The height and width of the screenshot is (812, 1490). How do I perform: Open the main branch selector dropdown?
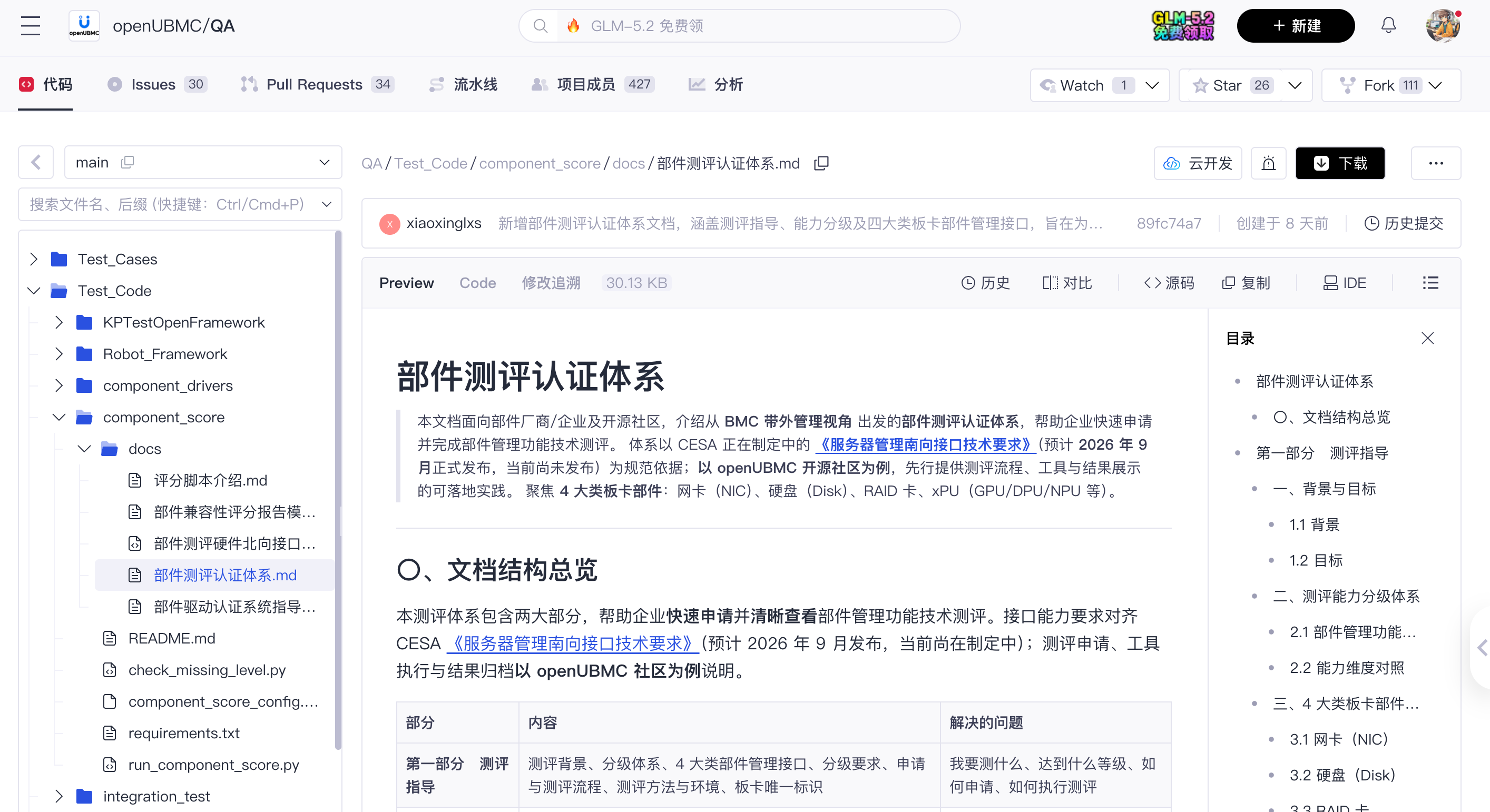pyautogui.click(x=203, y=162)
